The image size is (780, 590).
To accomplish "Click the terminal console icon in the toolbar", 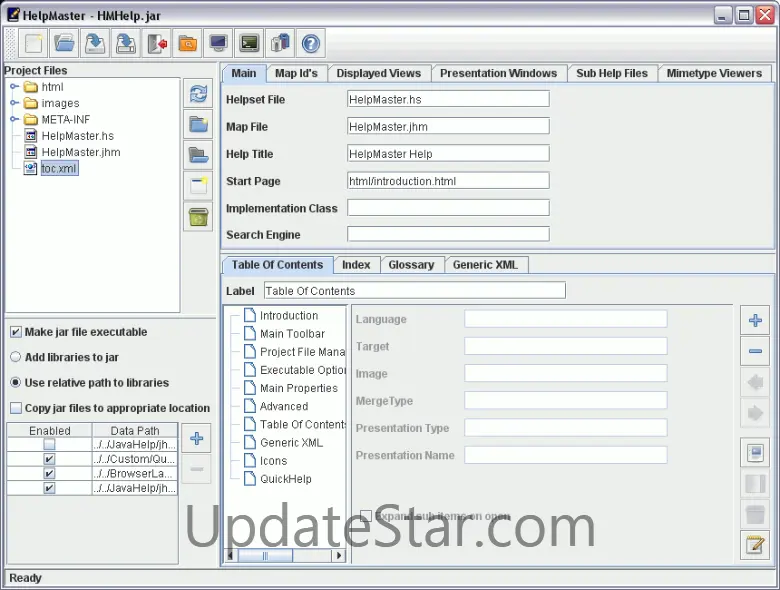I will (x=249, y=43).
